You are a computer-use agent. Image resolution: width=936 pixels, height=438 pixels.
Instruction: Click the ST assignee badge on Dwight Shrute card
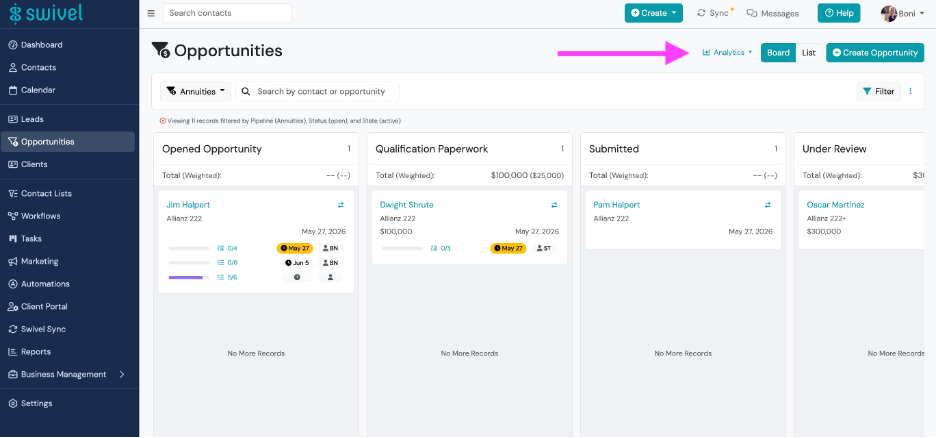coord(543,248)
